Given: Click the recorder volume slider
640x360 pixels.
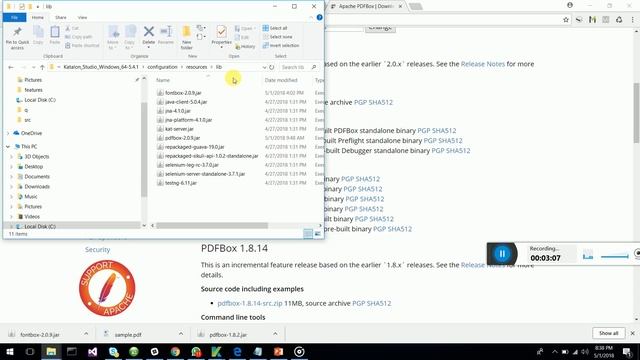Looking at the screenshot, I should 615,256.
